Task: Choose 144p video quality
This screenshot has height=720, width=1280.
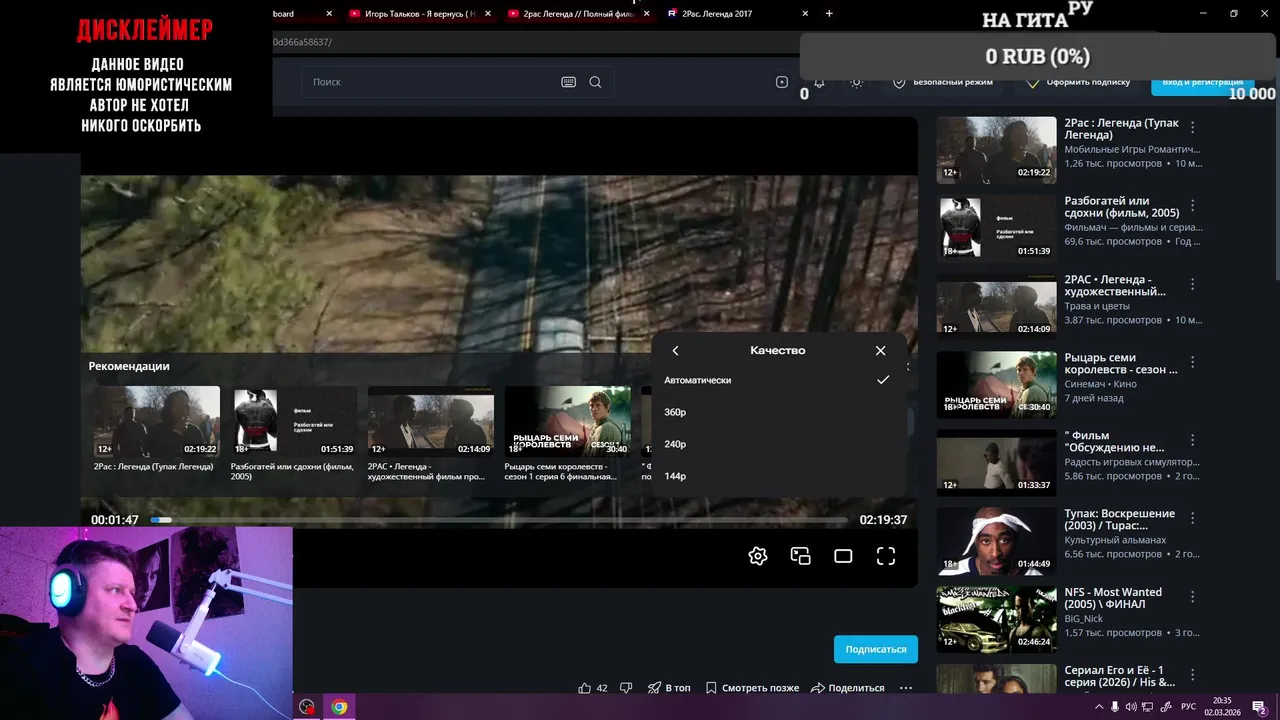Action: click(777, 476)
